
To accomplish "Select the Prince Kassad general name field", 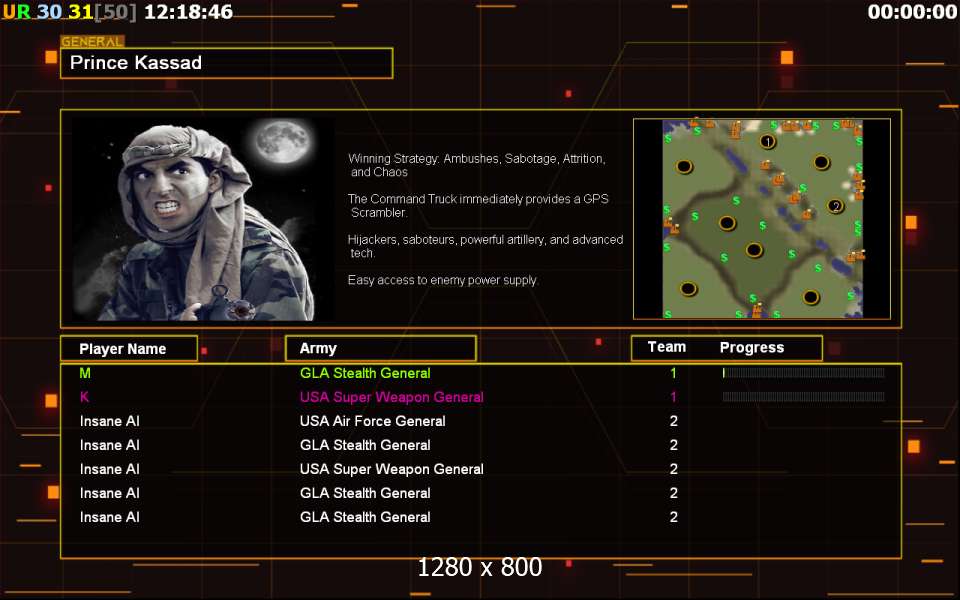I will tap(227, 62).
